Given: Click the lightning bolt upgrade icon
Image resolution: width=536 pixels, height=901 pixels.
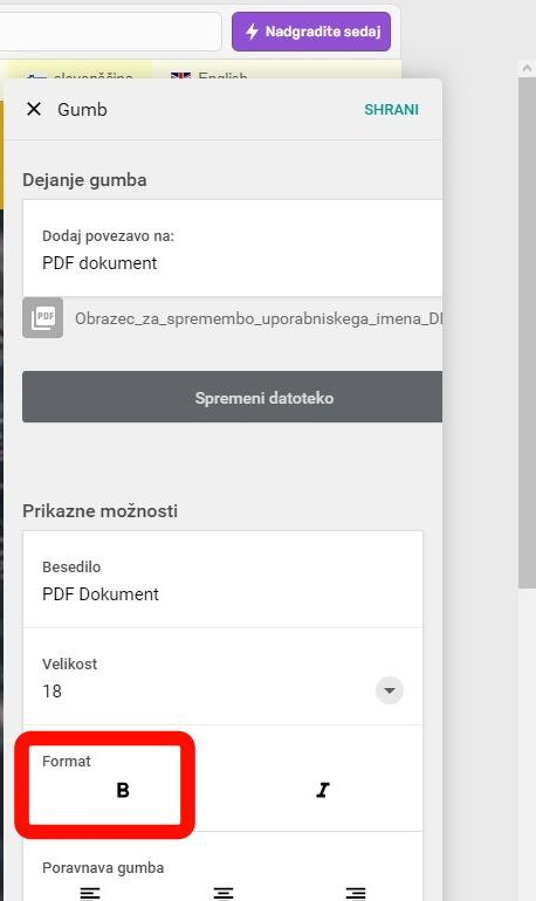Looking at the screenshot, I should [252, 31].
